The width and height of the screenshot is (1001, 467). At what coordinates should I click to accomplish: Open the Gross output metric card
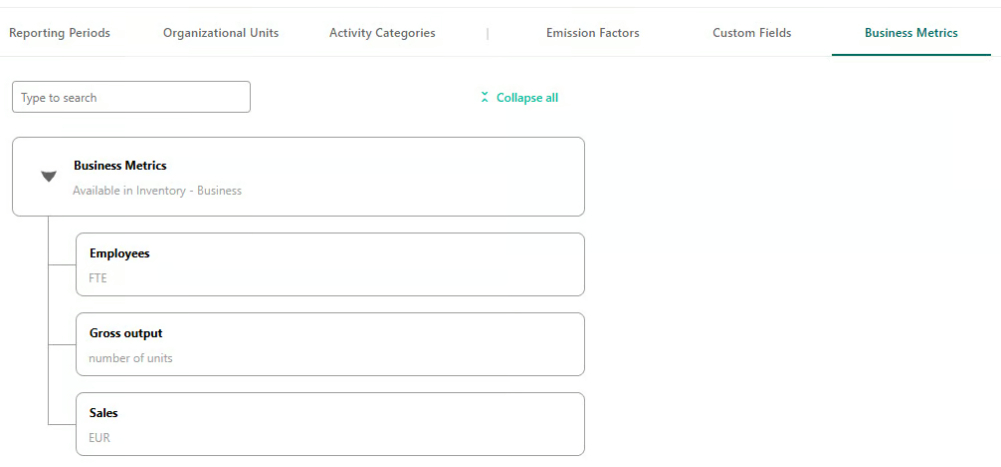(x=330, y=344)
